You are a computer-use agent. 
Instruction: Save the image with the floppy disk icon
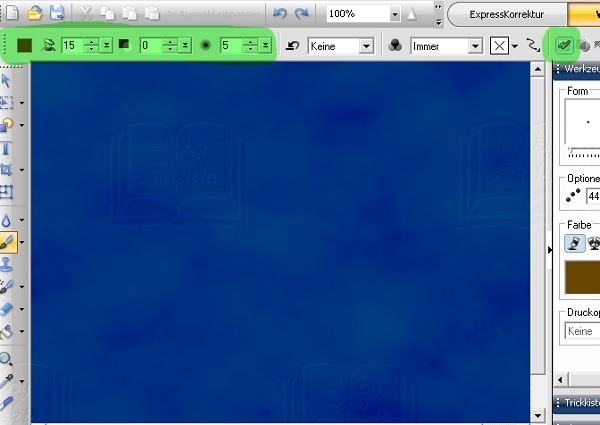(x=57, y=13)
